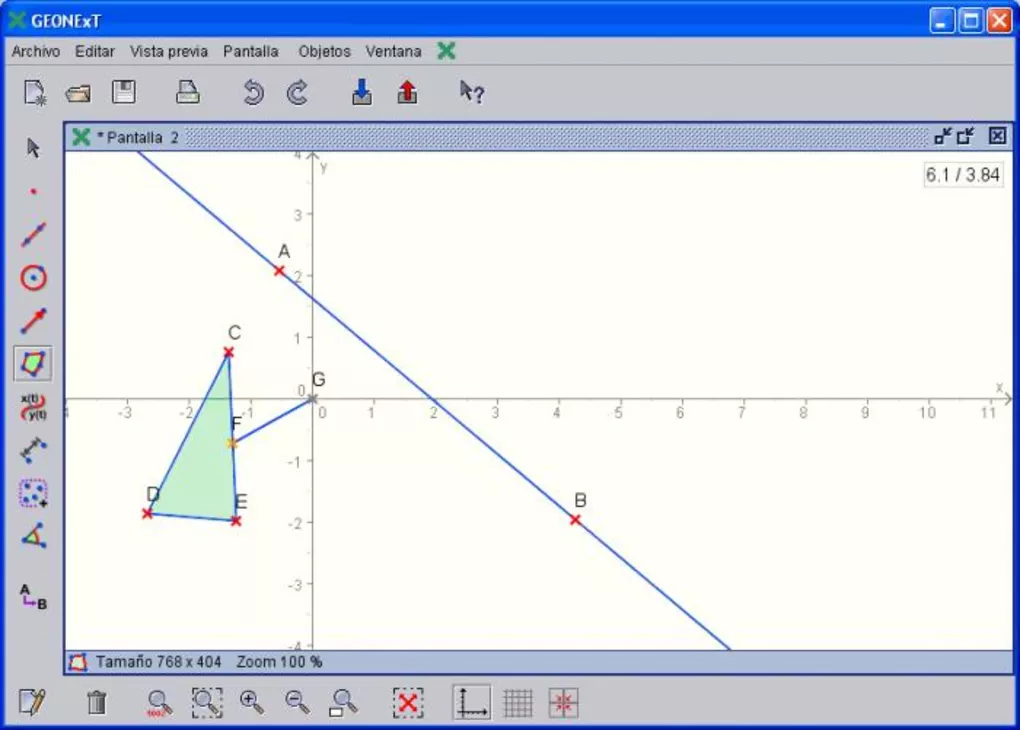Select the circle drawing tool
This screenshot has height=730, width=1020.
34,278
